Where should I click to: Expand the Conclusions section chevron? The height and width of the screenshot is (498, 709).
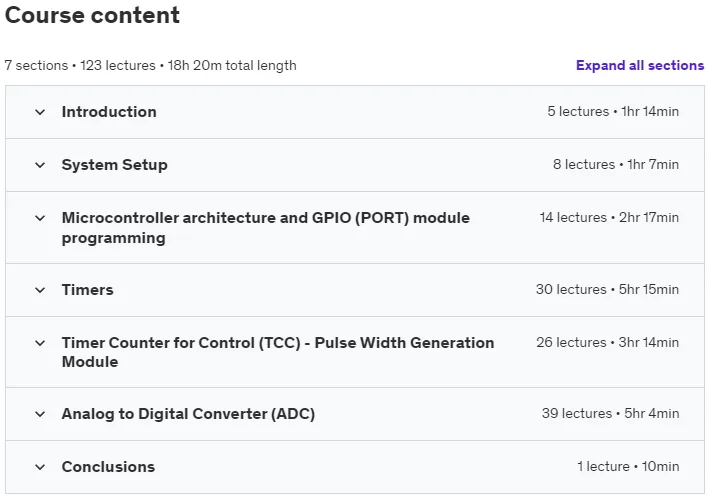coord(40,467)
